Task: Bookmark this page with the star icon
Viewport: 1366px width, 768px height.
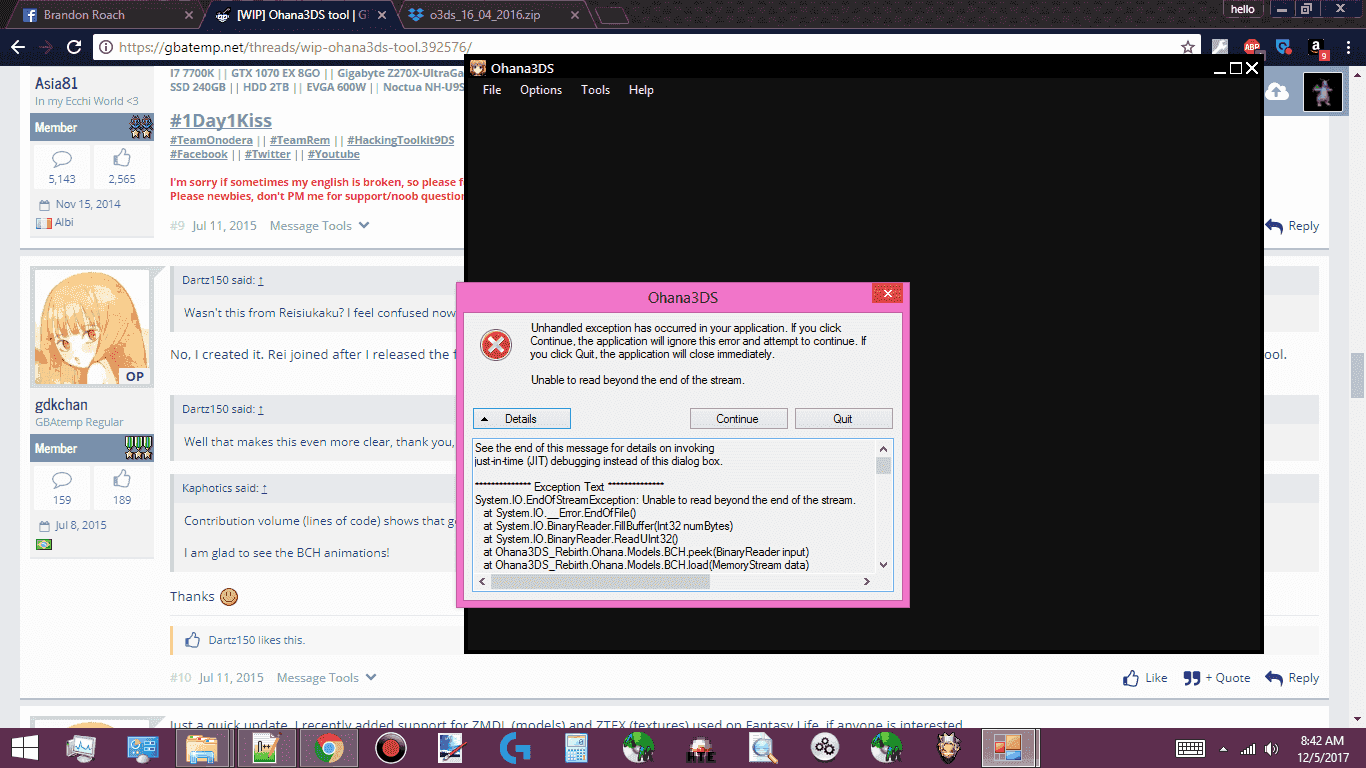Action: [1187, 47]
